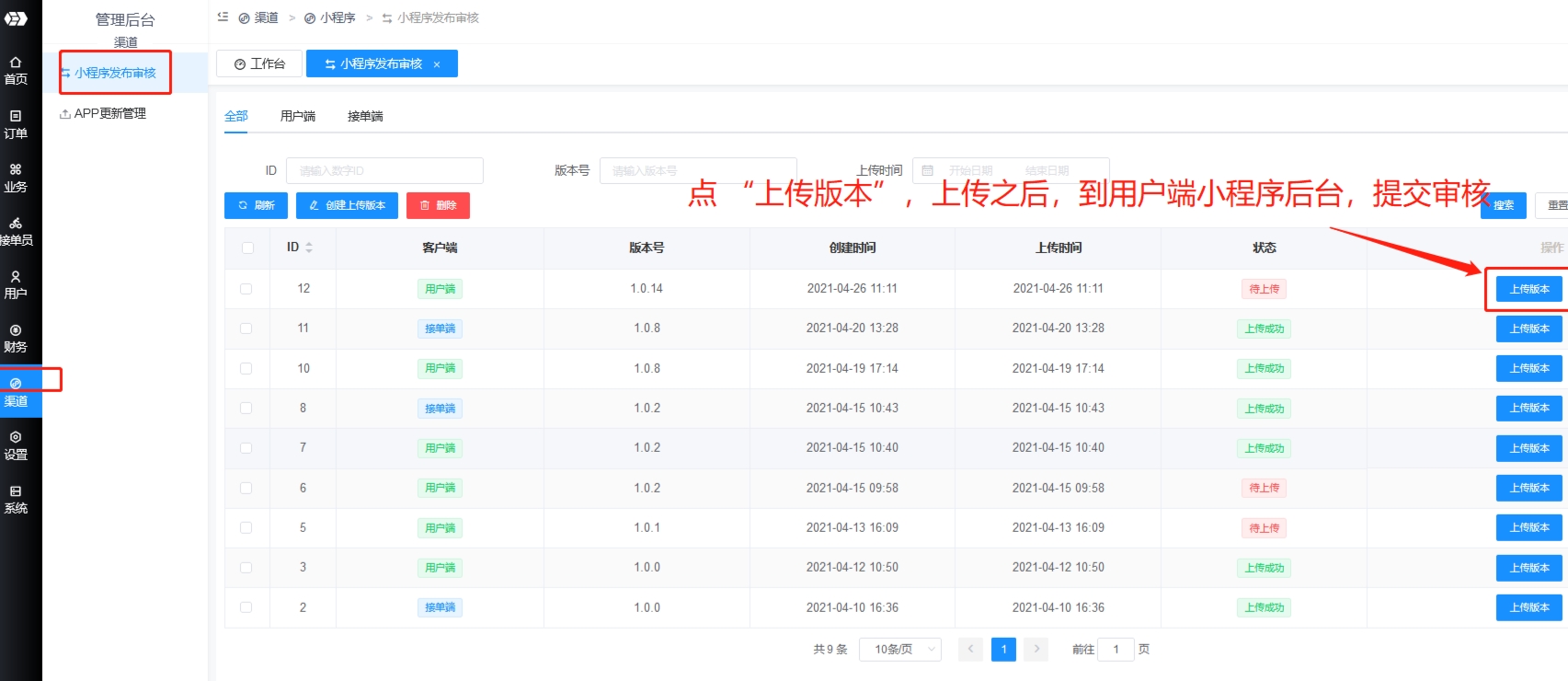Open the 上传时间 date range calendar
The image size is (1568, 681).
click(x=928, y=171)
